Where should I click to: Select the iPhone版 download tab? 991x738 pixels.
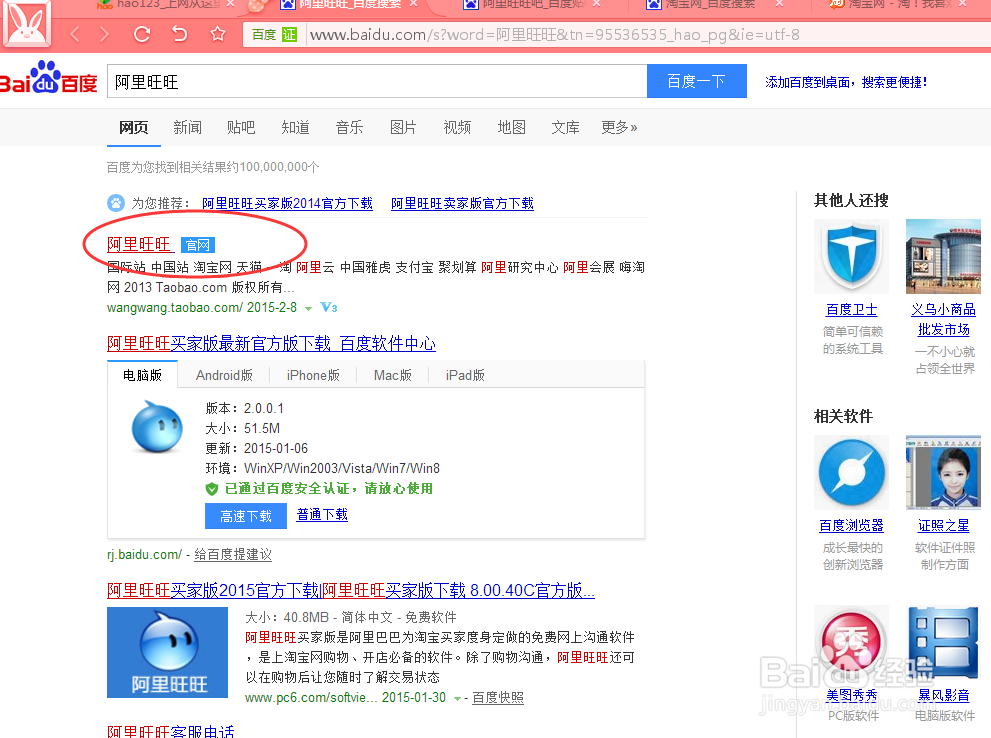point(313,375)
